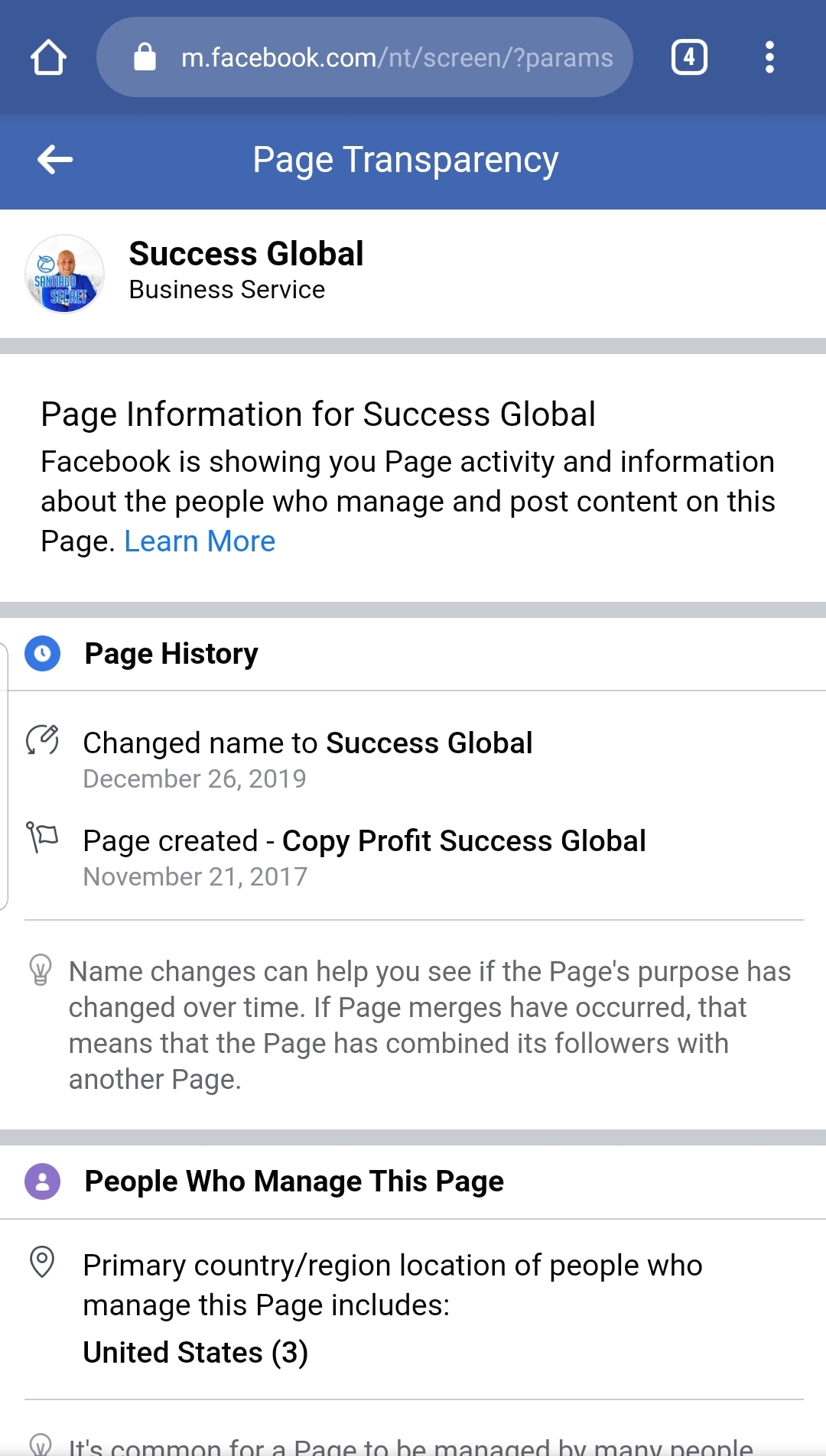Open the browser three-dot overflow menu

click(769, 57)
